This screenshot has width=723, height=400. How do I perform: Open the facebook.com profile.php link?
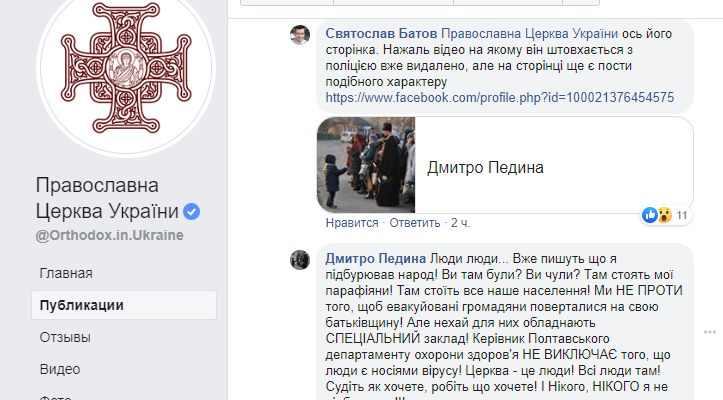pos(500,97)
